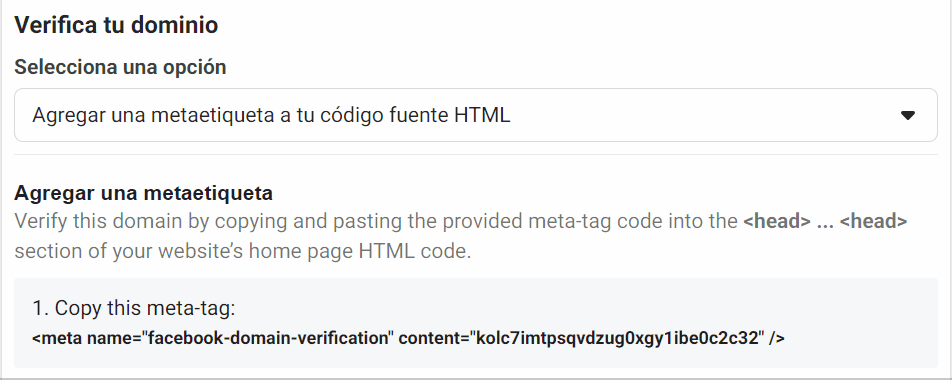The height and width of the screenshot is (380, 952).
Task: Click the content value kolc7imtpsqvdzug0xgy1ibe0c2c32
Action: (x=617, y=338)
